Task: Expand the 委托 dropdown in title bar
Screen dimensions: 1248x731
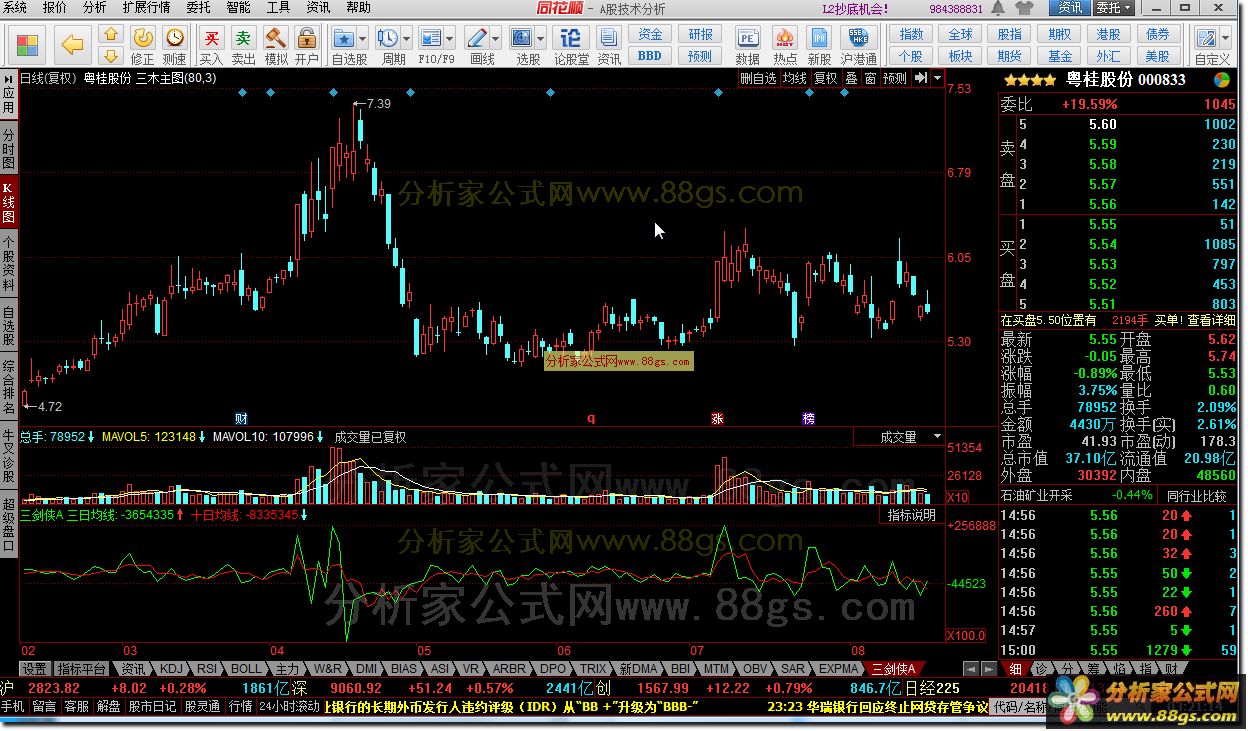Action: click(1112, 8)
